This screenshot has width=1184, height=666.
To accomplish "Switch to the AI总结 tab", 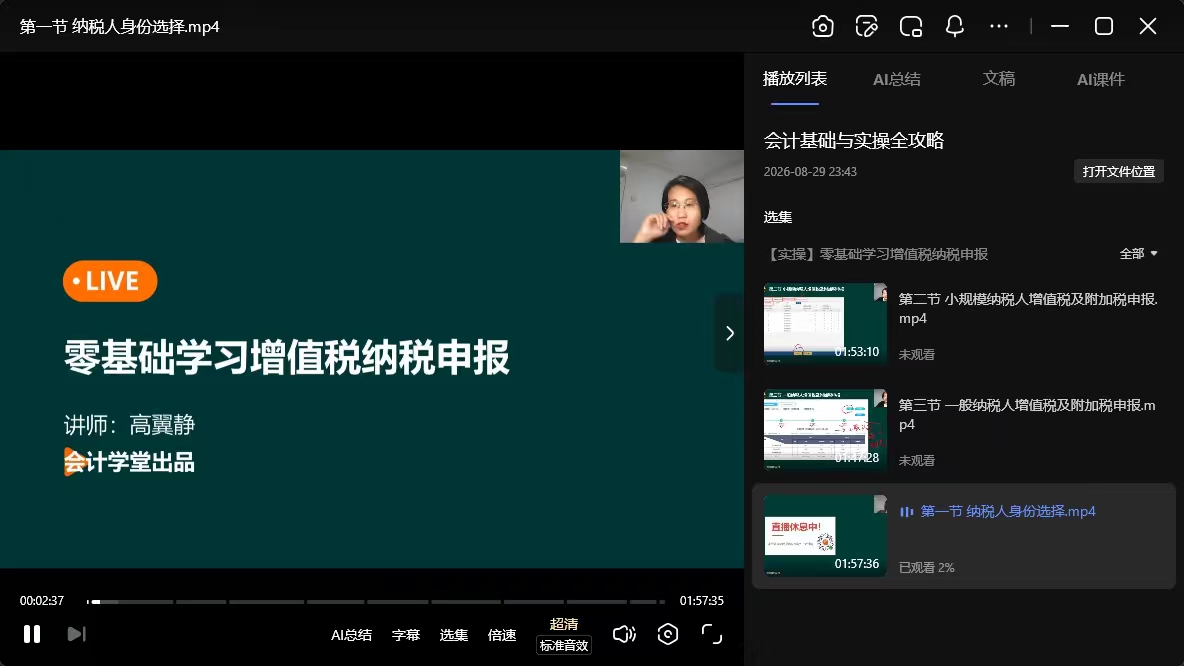I will [896, 79].
